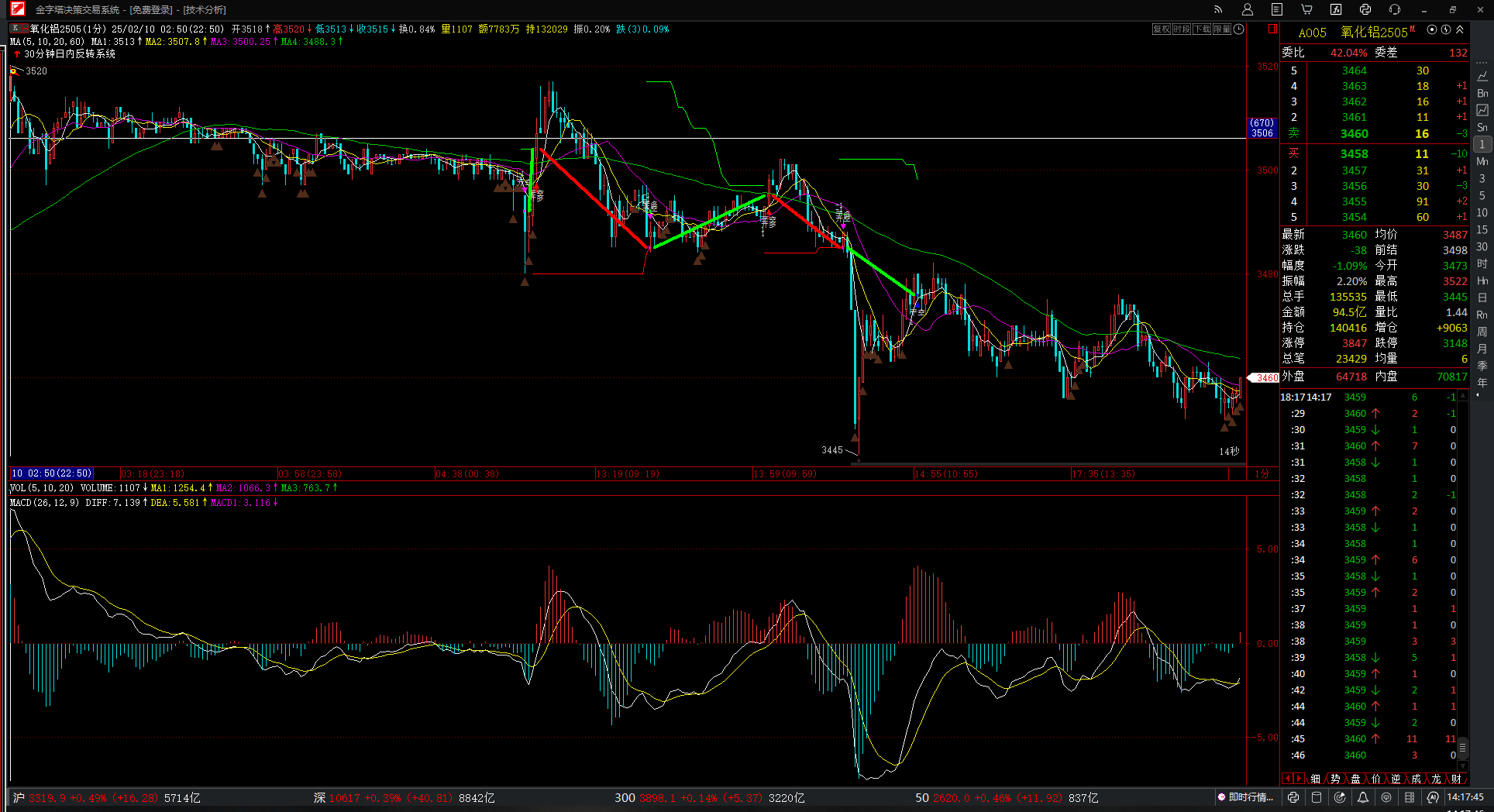Open the list table icon in the status bar
The height and width of the screenshot is (812, 1494).
click(x=1410, y=797)
